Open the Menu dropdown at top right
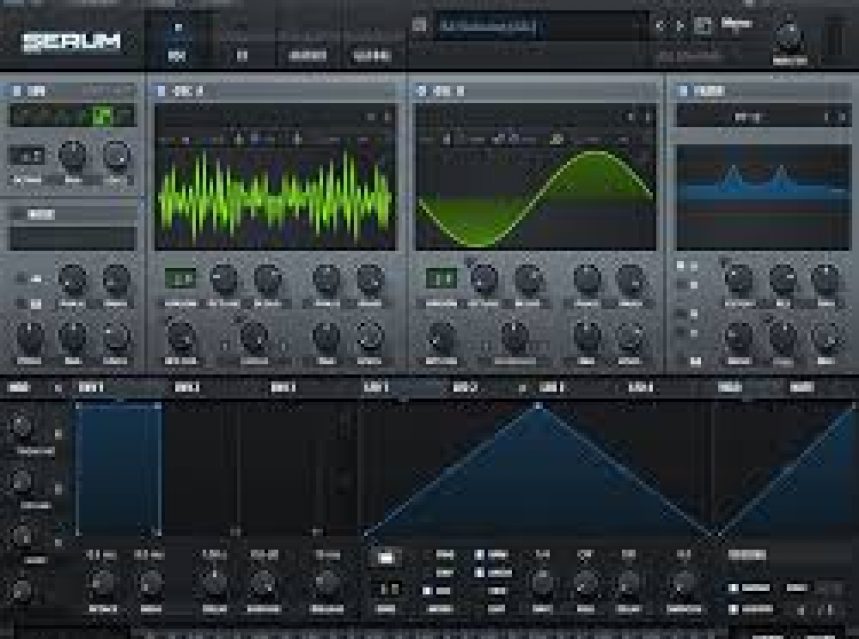This screenshot has width=859, height=639. click(736, 24)
